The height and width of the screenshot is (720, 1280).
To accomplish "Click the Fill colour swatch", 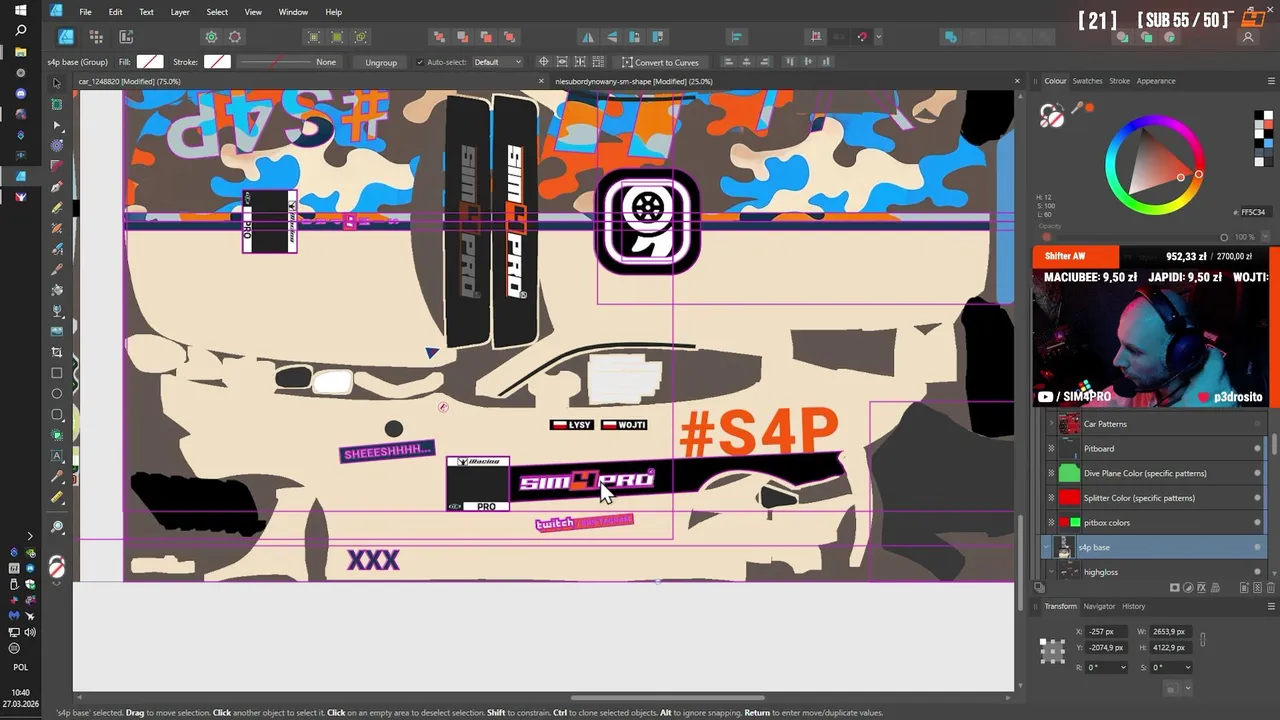I will point(150,62).
